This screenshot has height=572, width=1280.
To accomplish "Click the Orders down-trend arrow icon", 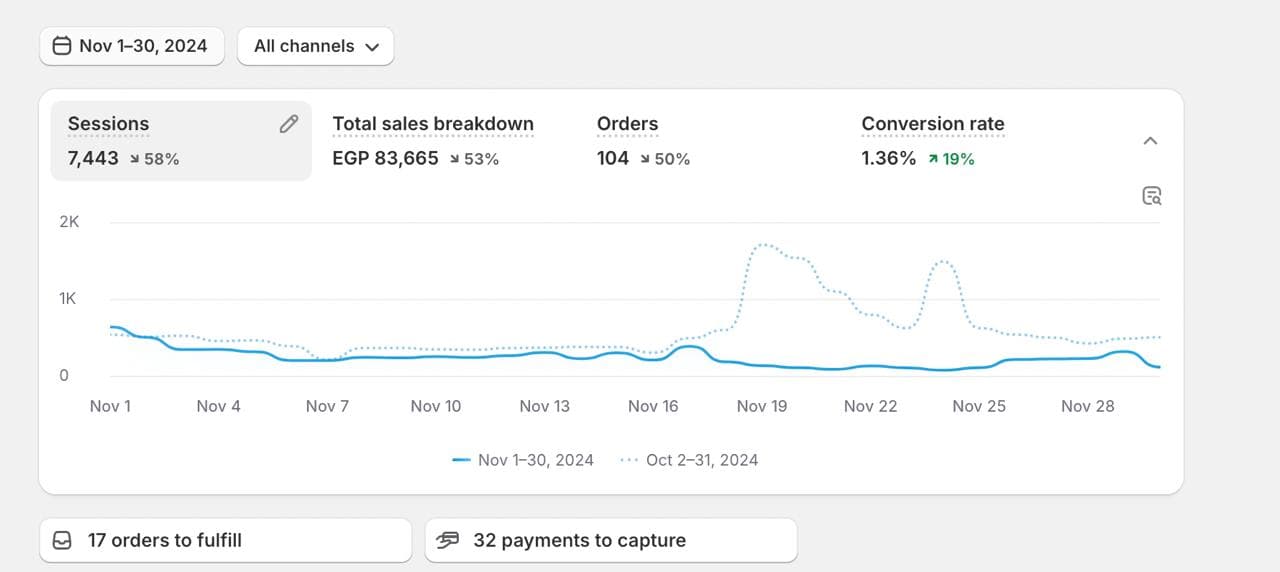I will 645,159.
